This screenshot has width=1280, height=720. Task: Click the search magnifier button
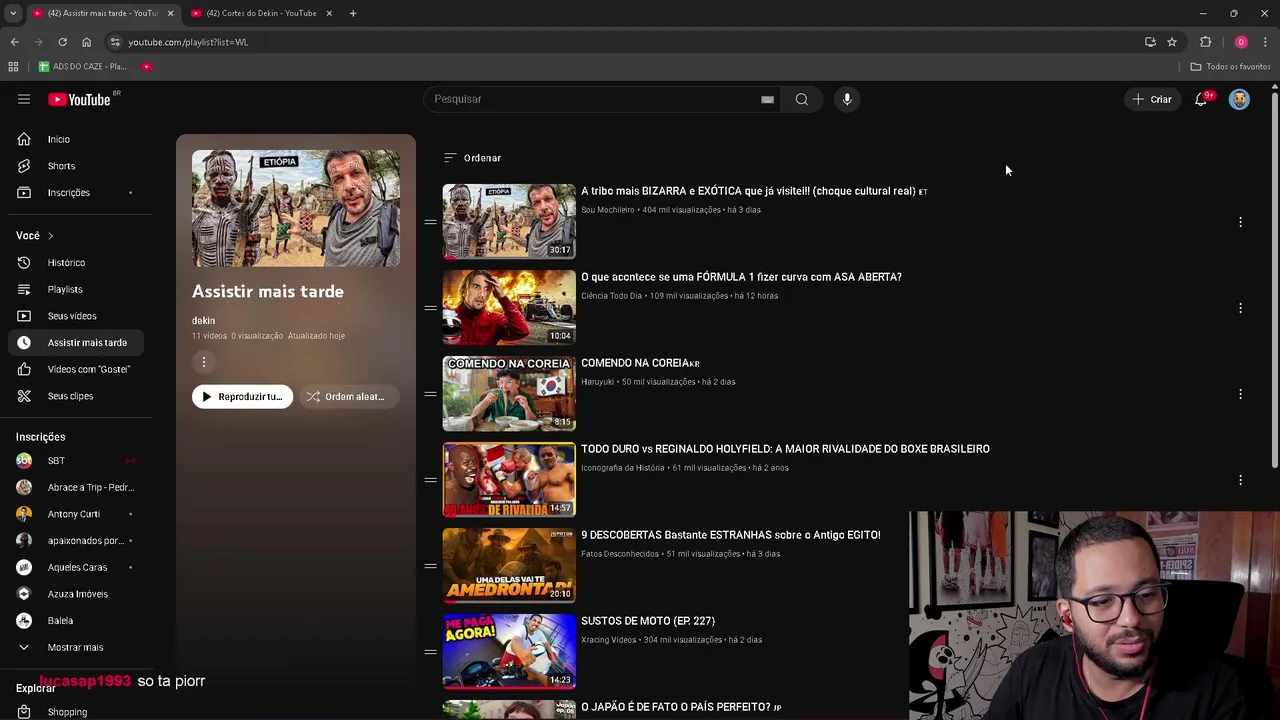click(801, 99)
